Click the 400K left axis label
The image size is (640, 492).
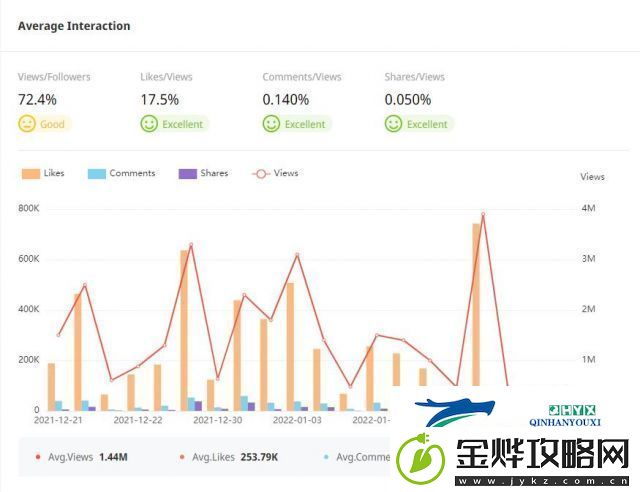click(x=29, y=309)
